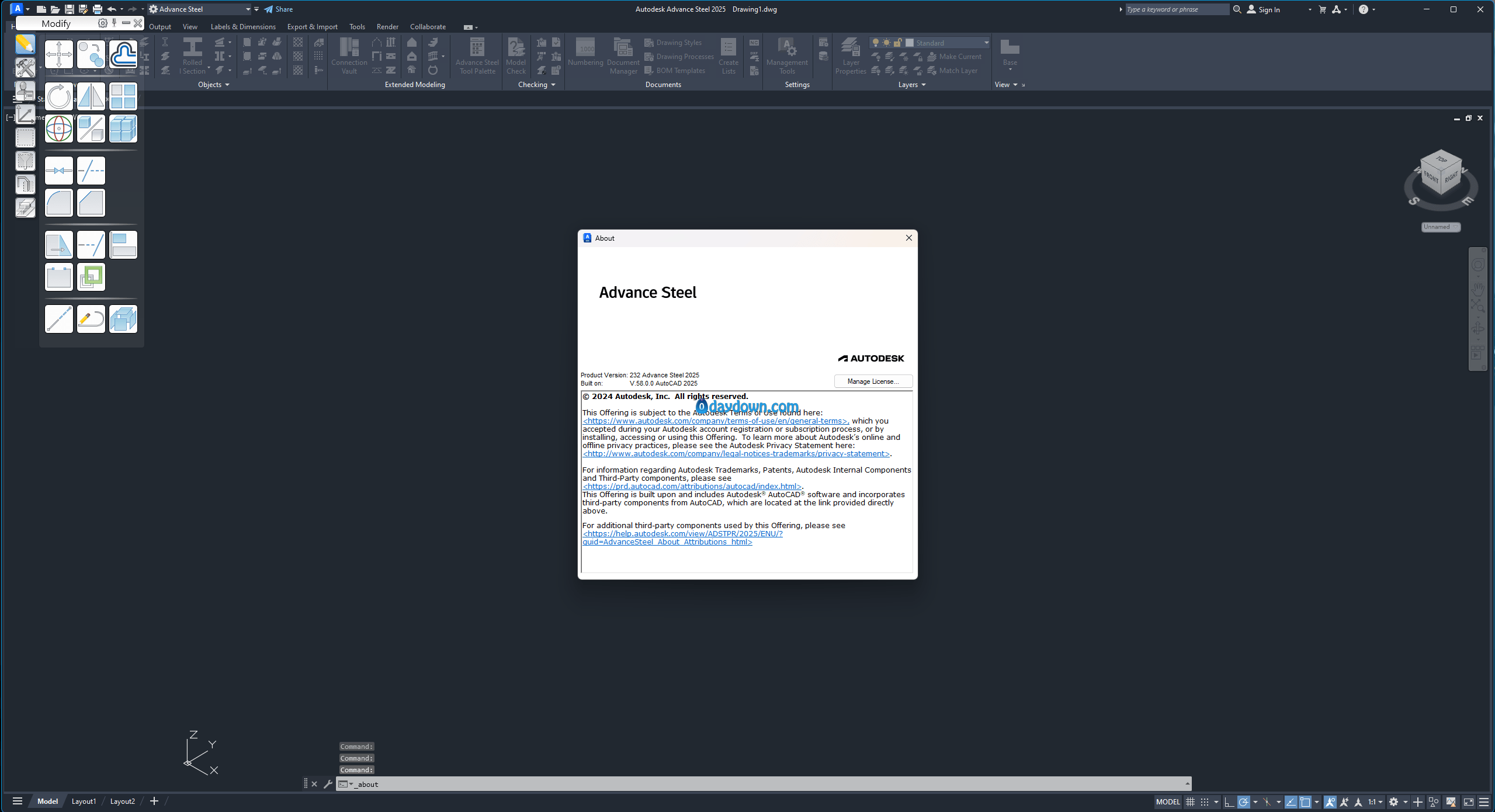This screenshot has width=1495, height=812.
Task: Select the Chamfer tool in Modify palette
Action: click(x=91, y=203)
